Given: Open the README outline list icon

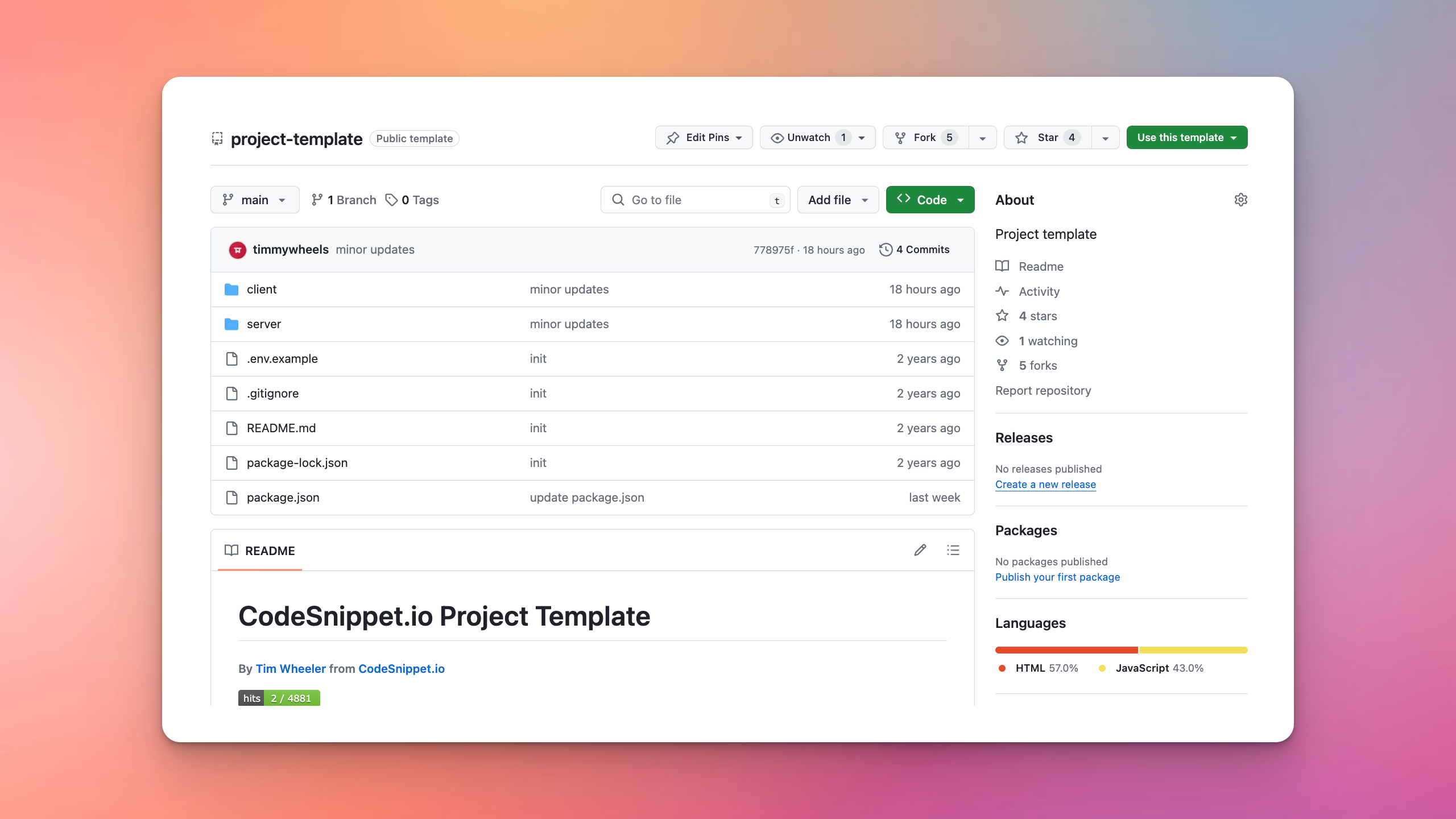Looking at the screenshot, I should click(x=953, y=550).
